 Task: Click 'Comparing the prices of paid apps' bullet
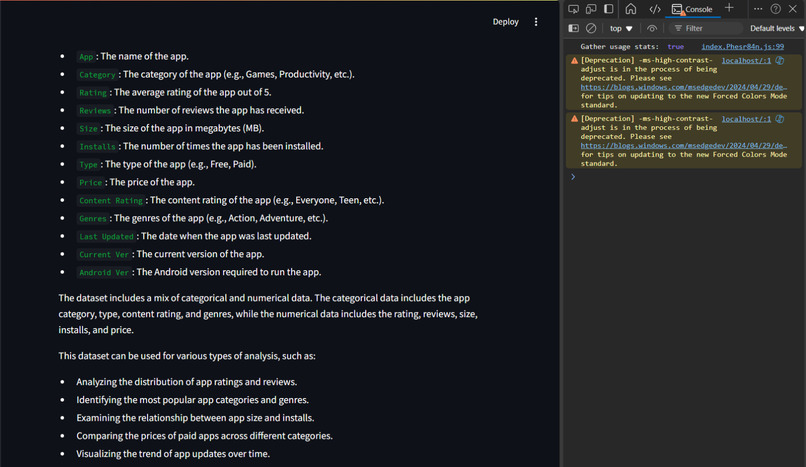pyautogui.click(x=204, y=436)
